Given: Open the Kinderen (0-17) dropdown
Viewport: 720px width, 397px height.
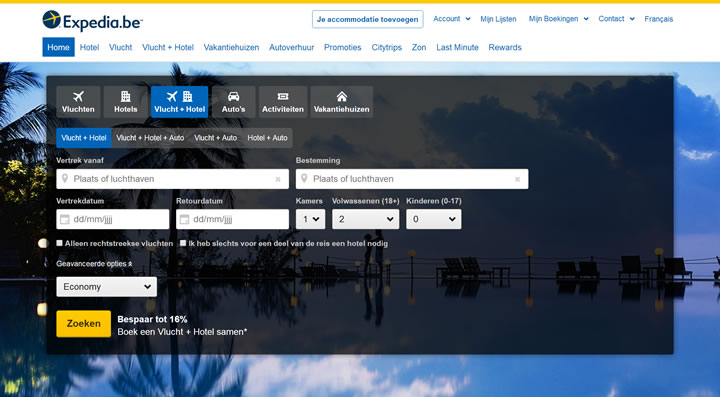Looking at the screenshot, I should click(x=434, y=219).
